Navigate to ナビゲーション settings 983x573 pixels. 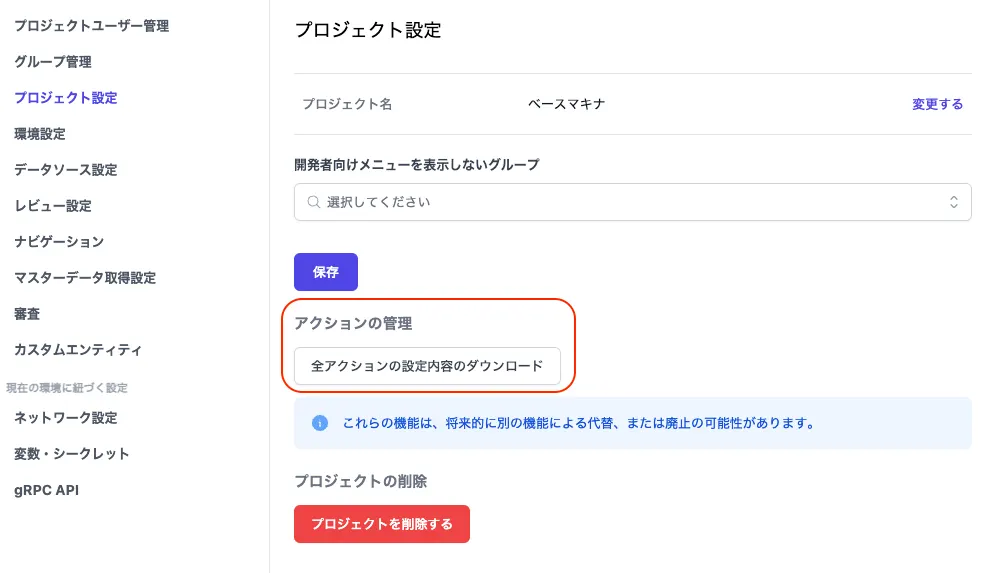[59, 241]
